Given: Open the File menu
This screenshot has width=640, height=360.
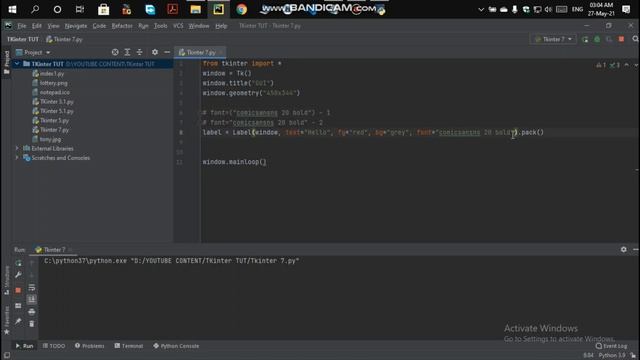Looking at the screenshot, I should click(x=22, y=26).
